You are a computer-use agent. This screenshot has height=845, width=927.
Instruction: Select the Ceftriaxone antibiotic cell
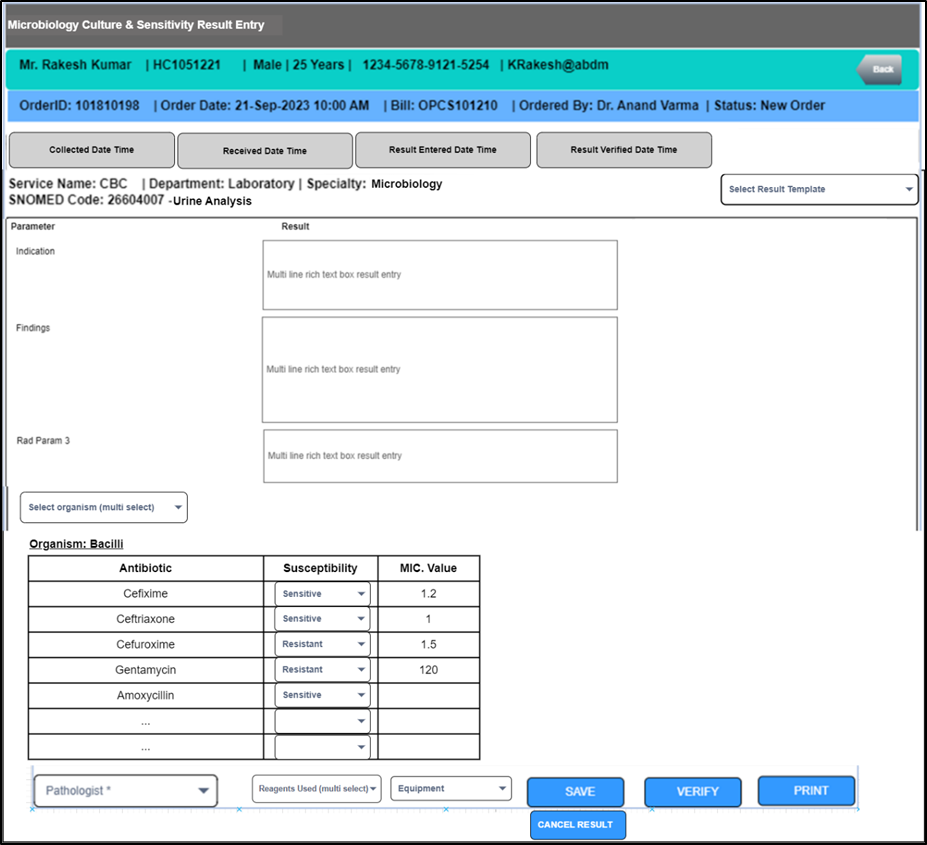click(x=145, y=619)
